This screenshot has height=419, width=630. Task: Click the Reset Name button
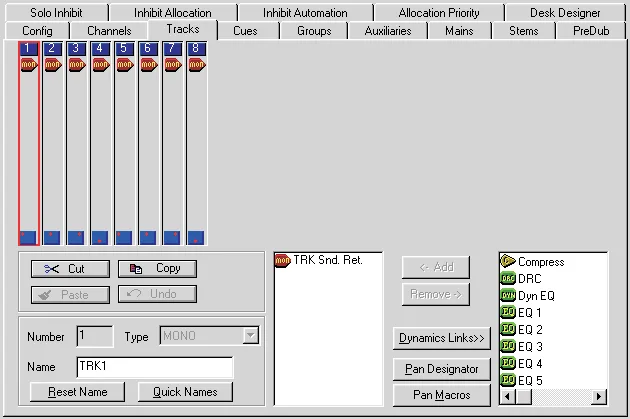coord(78,392)
